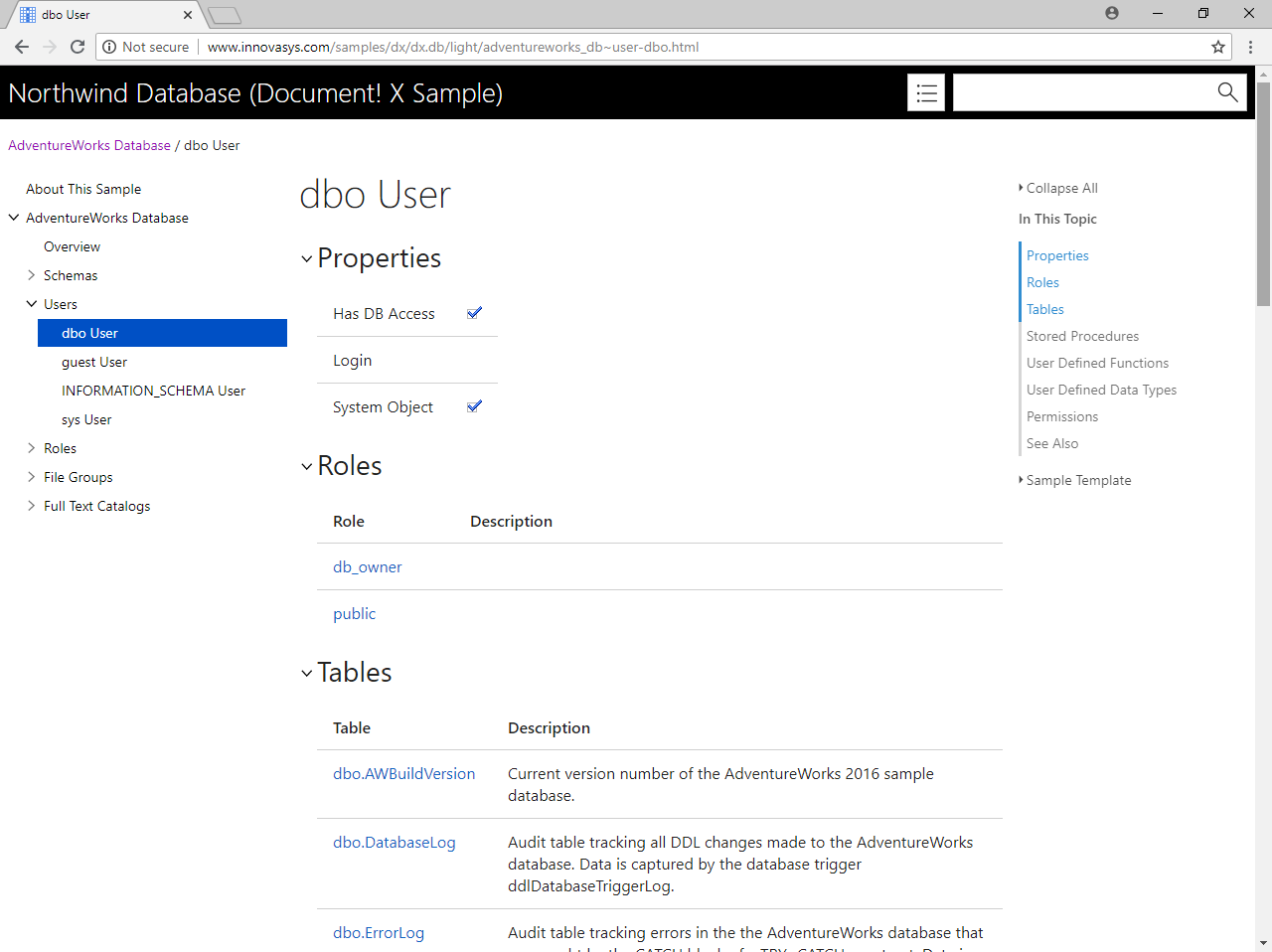Screen dimensions: 1272x952
Task: Reload the page with refresh icon
Action: point(78,47)
